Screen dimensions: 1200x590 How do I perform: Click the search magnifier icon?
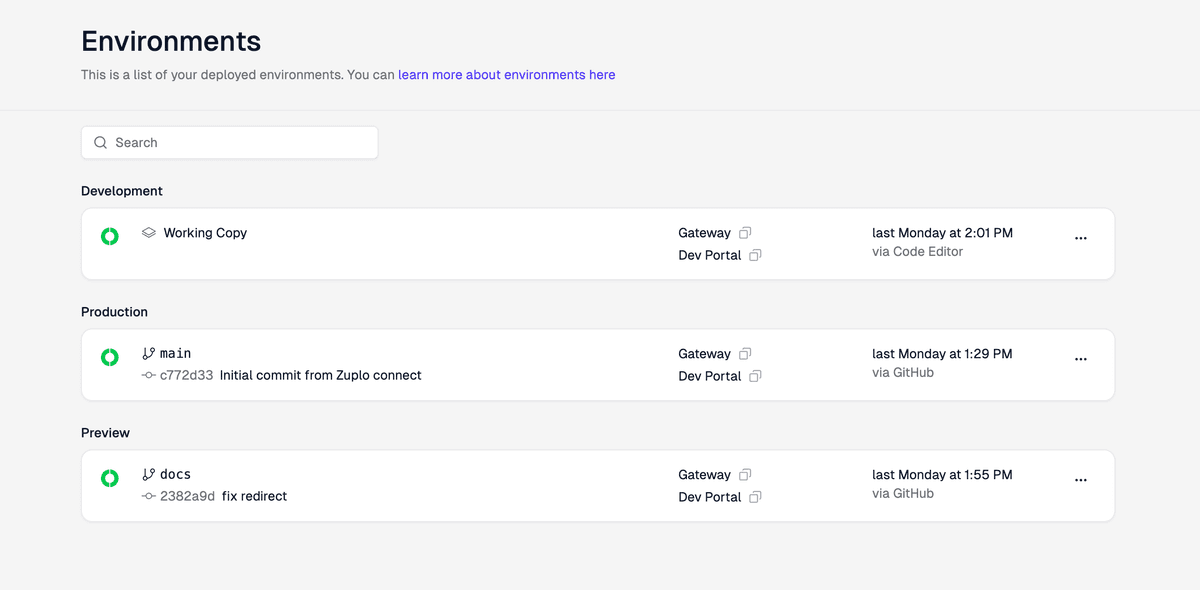pos(100,142)
